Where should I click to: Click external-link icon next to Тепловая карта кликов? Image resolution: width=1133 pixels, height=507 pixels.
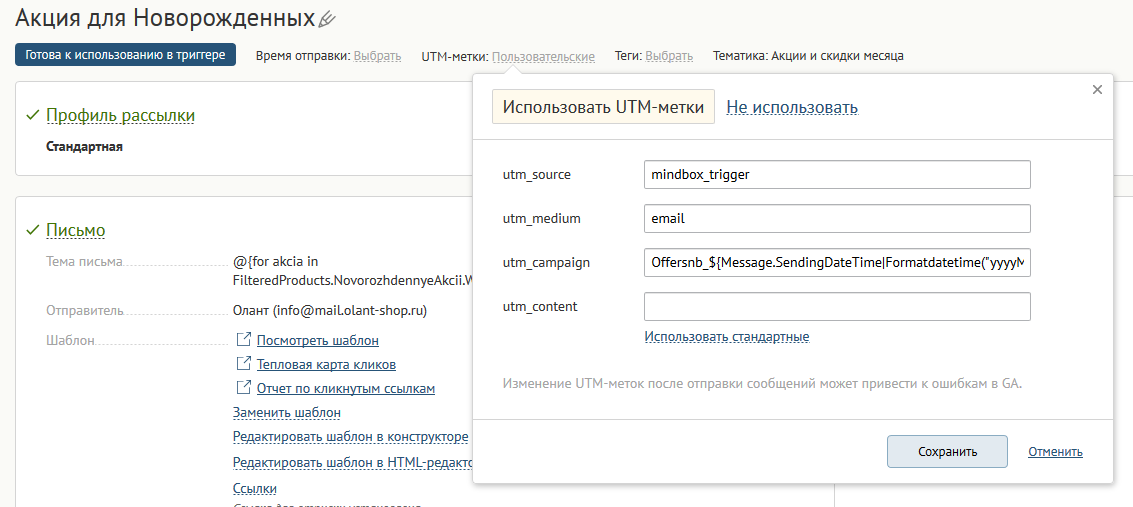pyautogui.click(x=244, y=364)
